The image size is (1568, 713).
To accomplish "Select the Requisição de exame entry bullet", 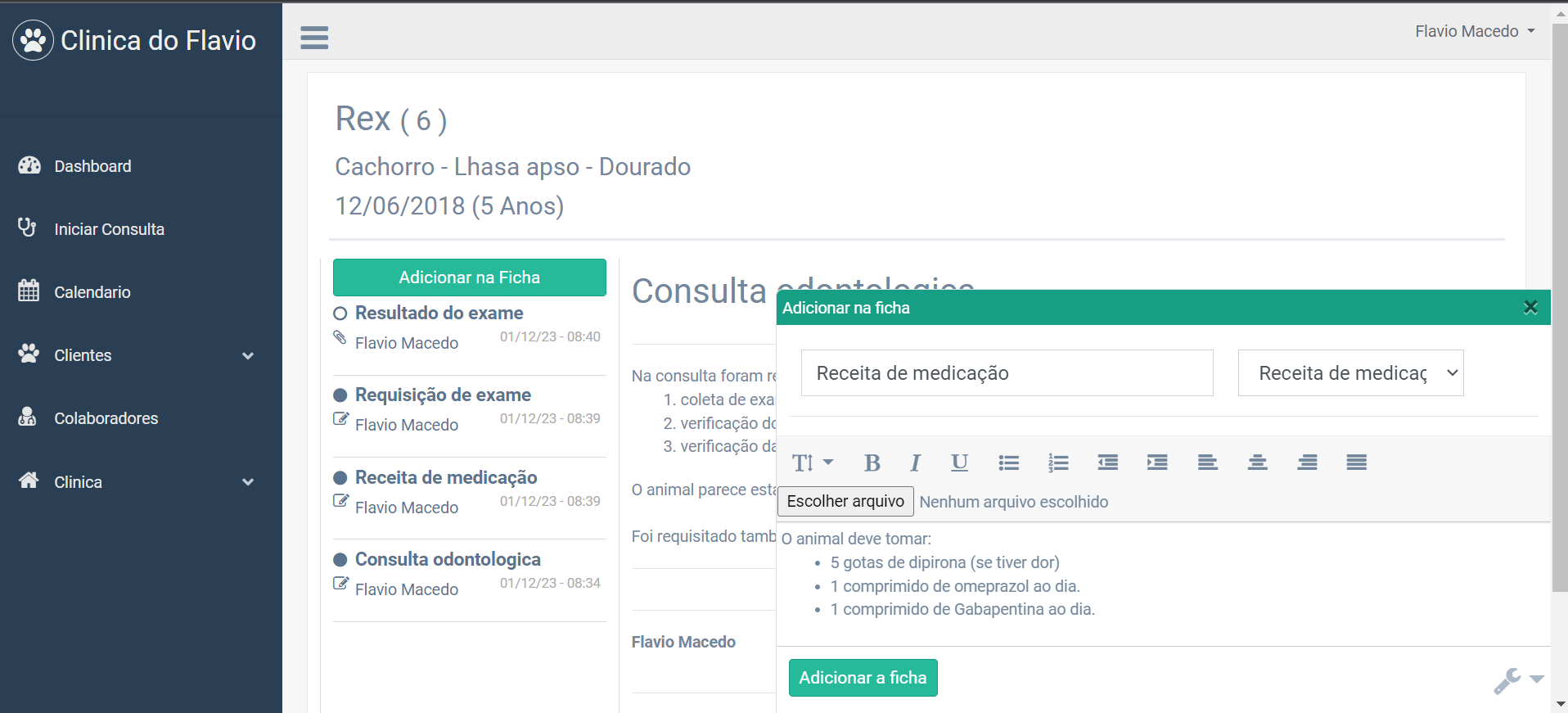I will (x=340, y=395).
